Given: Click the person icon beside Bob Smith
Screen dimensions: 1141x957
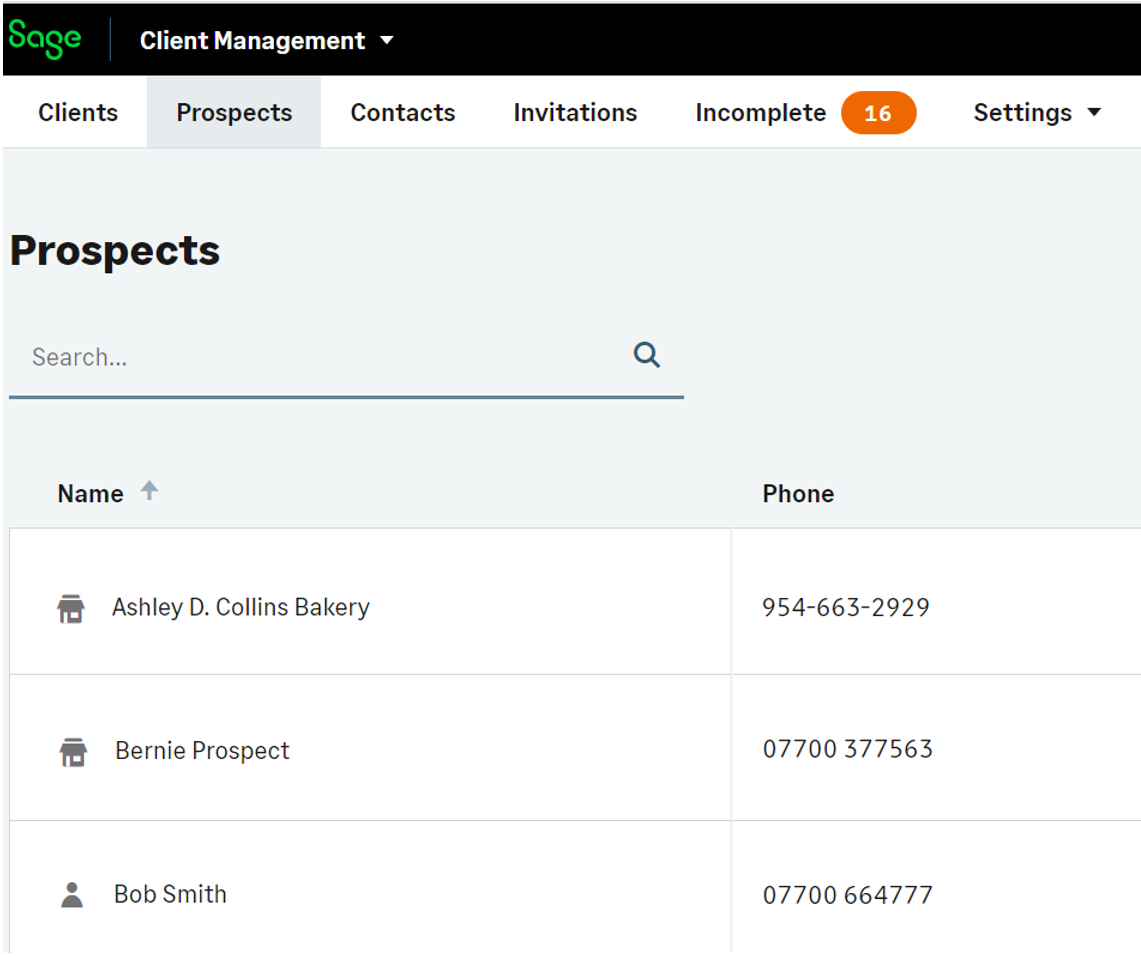Looking at the screenshot, I should (x=72, y=895).
